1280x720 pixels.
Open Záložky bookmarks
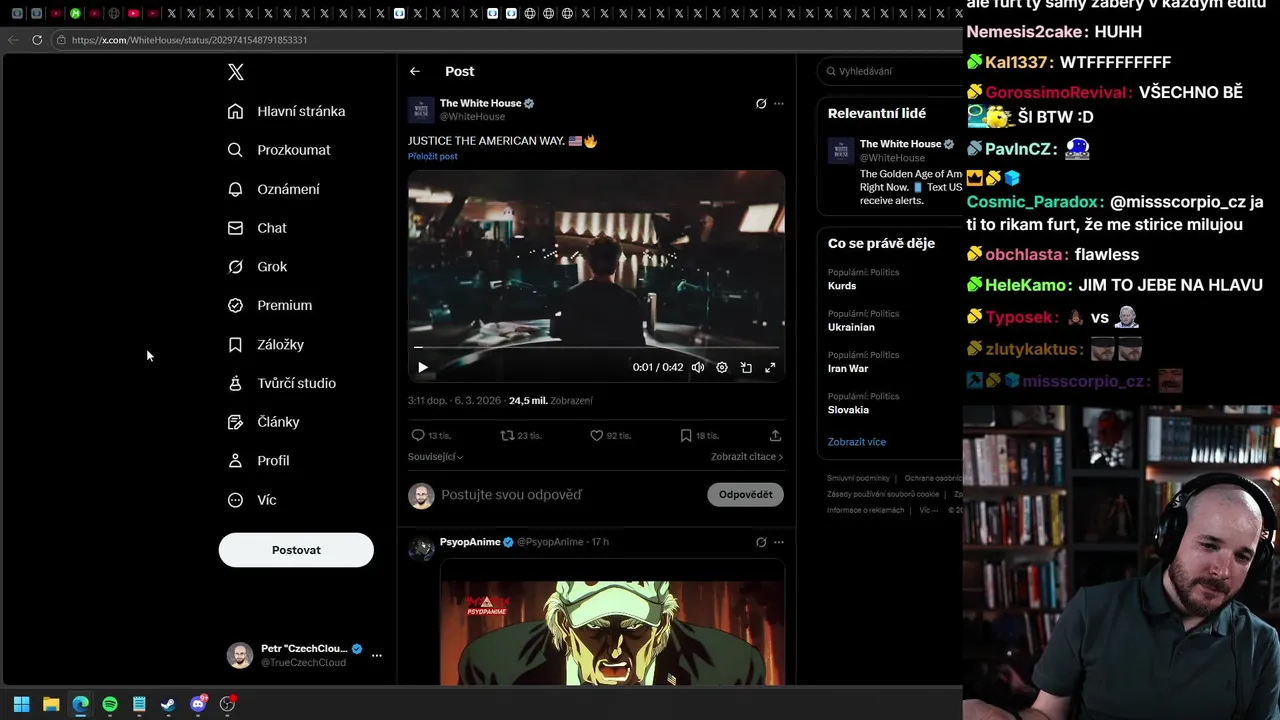(265, 344)
